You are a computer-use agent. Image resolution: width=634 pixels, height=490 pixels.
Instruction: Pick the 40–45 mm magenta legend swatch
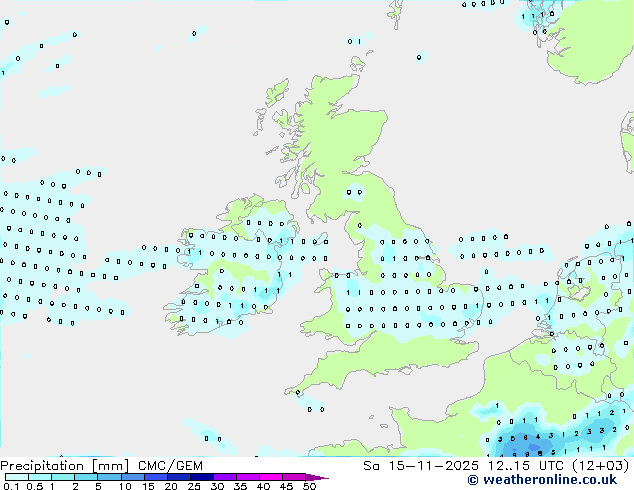271,477
